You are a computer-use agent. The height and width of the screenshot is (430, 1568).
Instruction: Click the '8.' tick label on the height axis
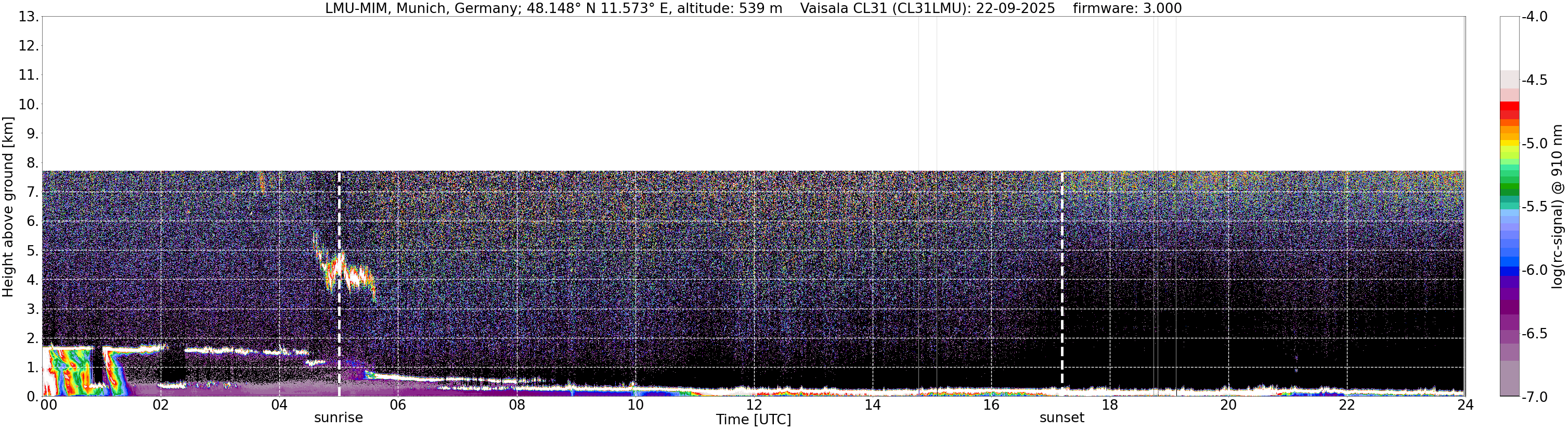click(32, 163)
